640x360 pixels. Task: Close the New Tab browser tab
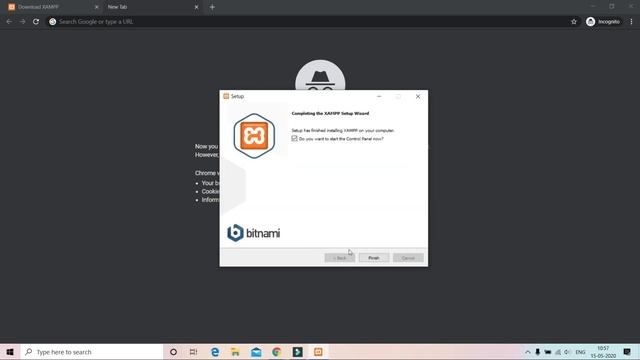click(x=196, y=7)
